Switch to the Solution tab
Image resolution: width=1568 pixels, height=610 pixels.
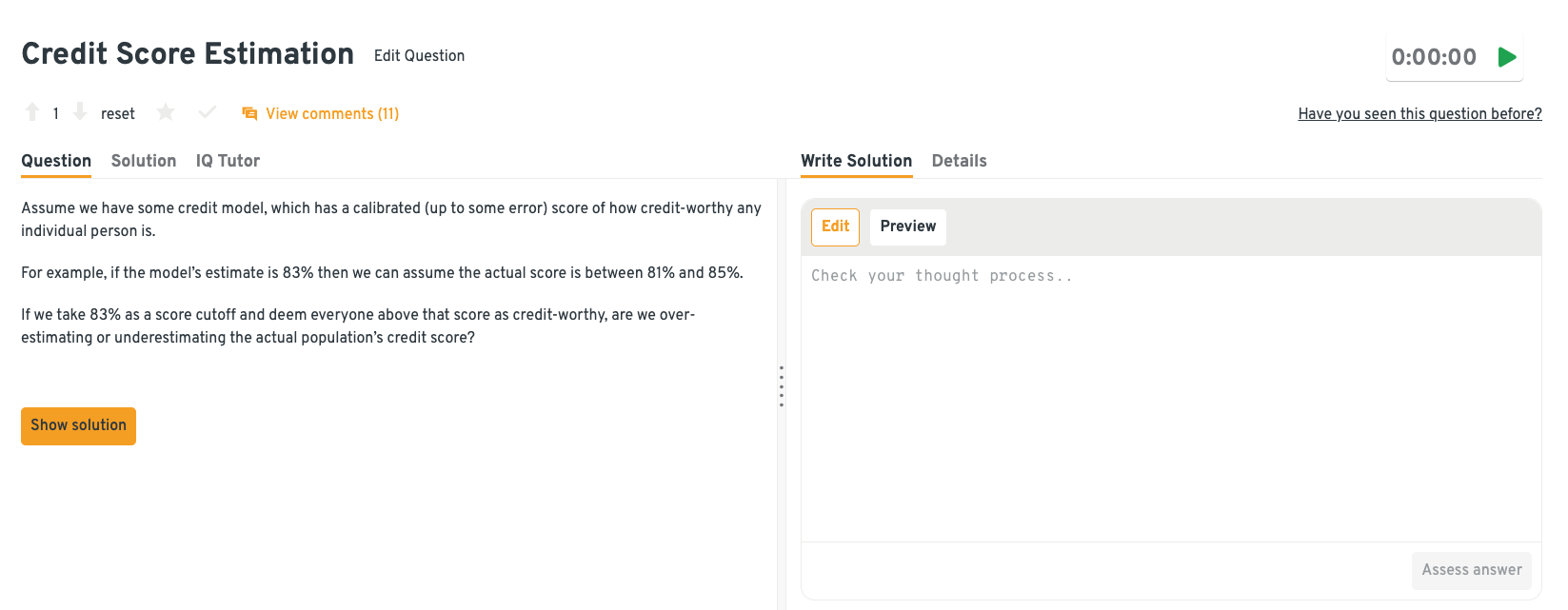click(x=144, y=161)
